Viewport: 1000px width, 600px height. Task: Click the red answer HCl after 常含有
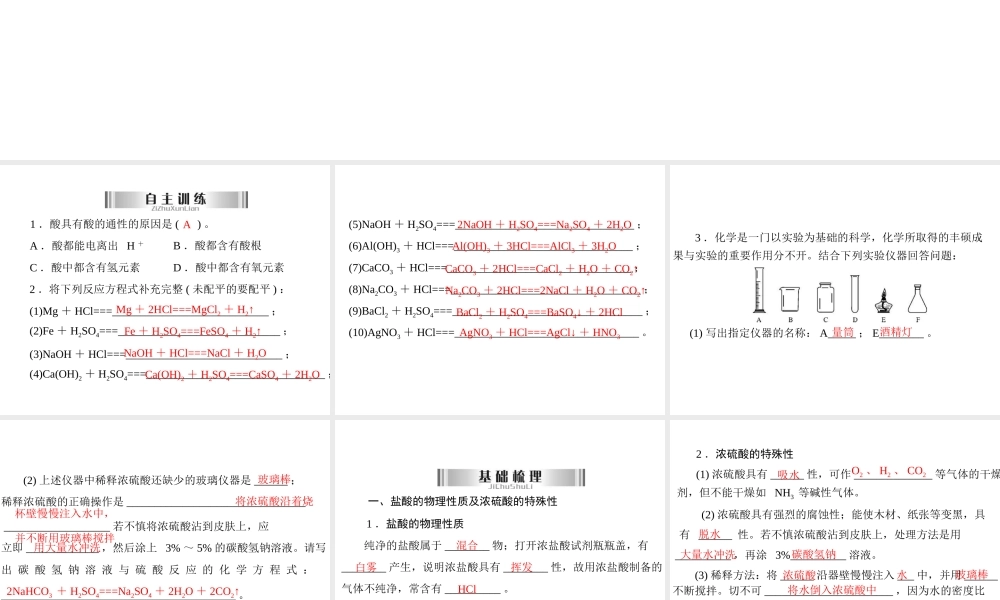[467, 589]
